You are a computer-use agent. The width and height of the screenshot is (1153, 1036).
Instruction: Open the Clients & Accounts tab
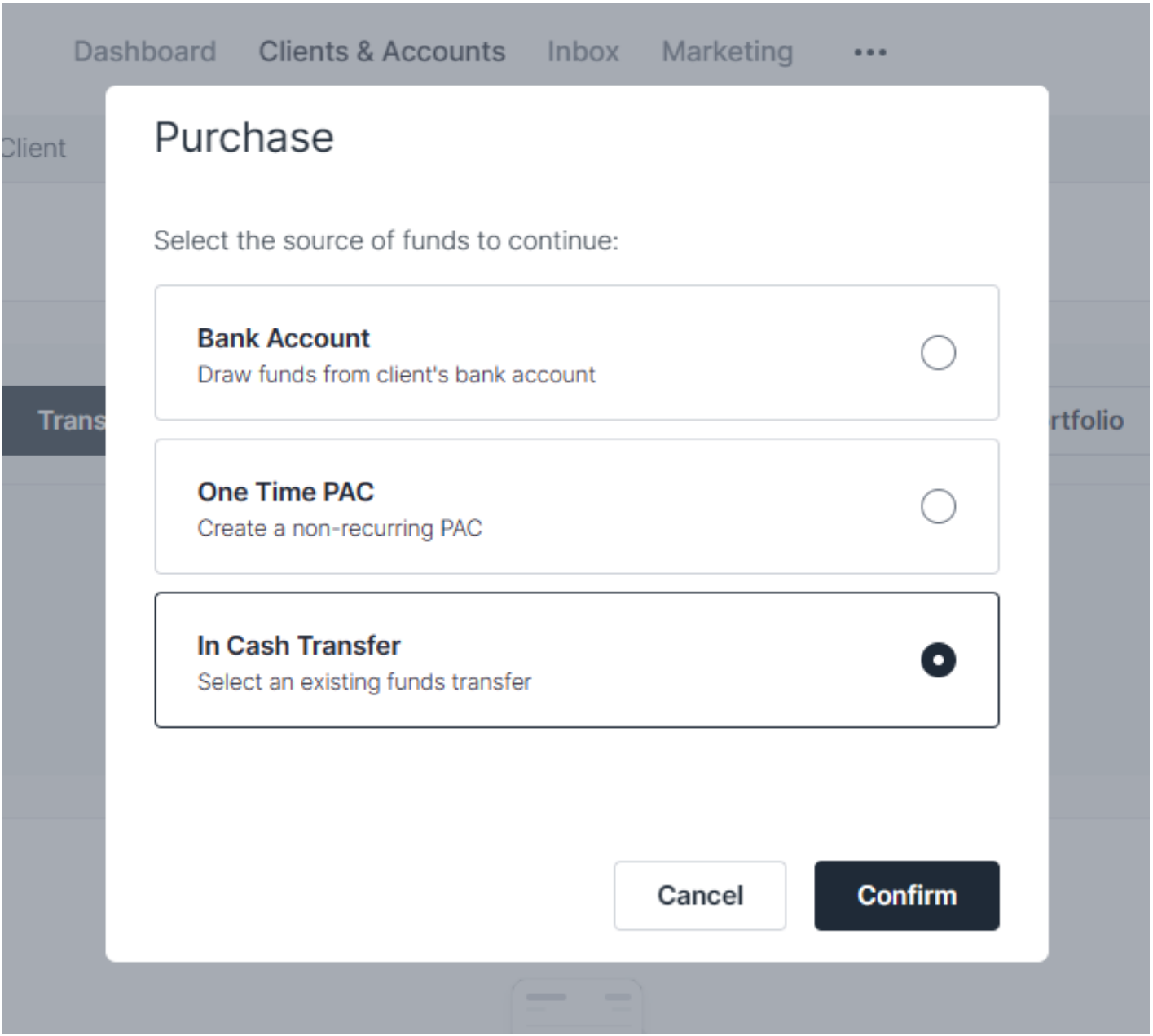pos(382,51)
